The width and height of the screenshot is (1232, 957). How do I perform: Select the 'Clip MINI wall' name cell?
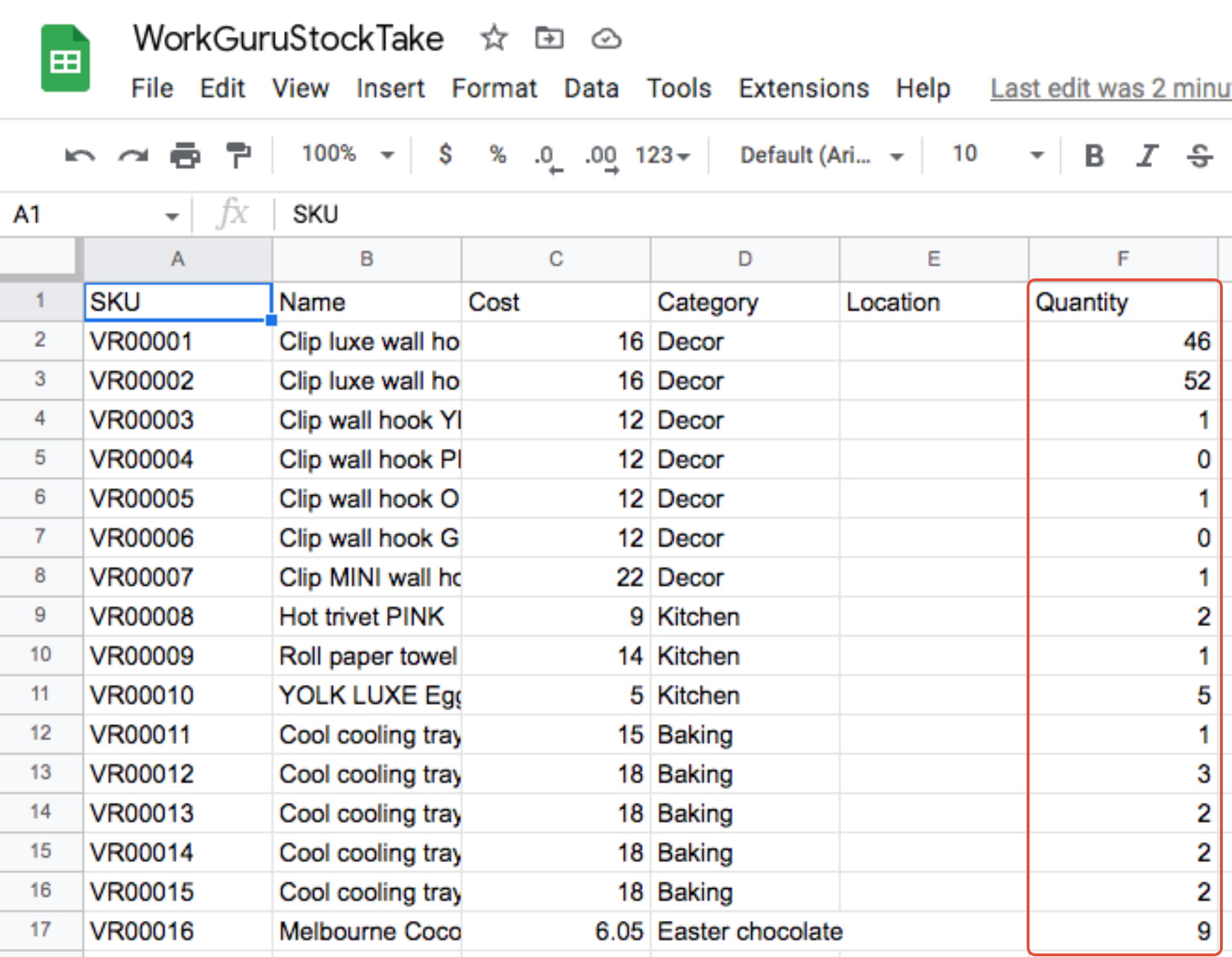point(367,577)
